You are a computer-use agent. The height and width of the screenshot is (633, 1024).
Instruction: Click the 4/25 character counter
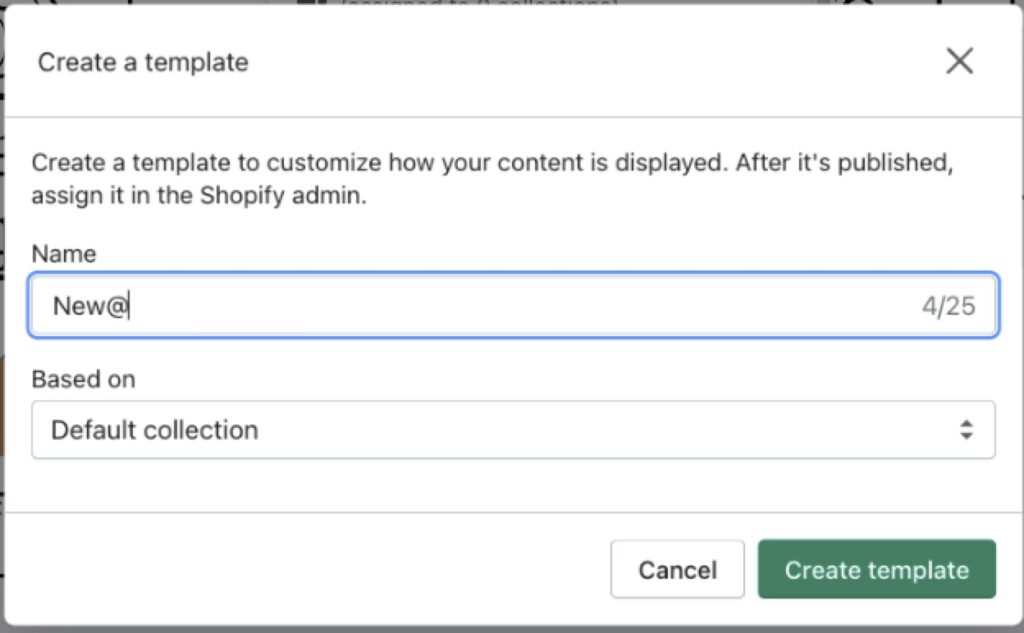(x=948, y=306)
